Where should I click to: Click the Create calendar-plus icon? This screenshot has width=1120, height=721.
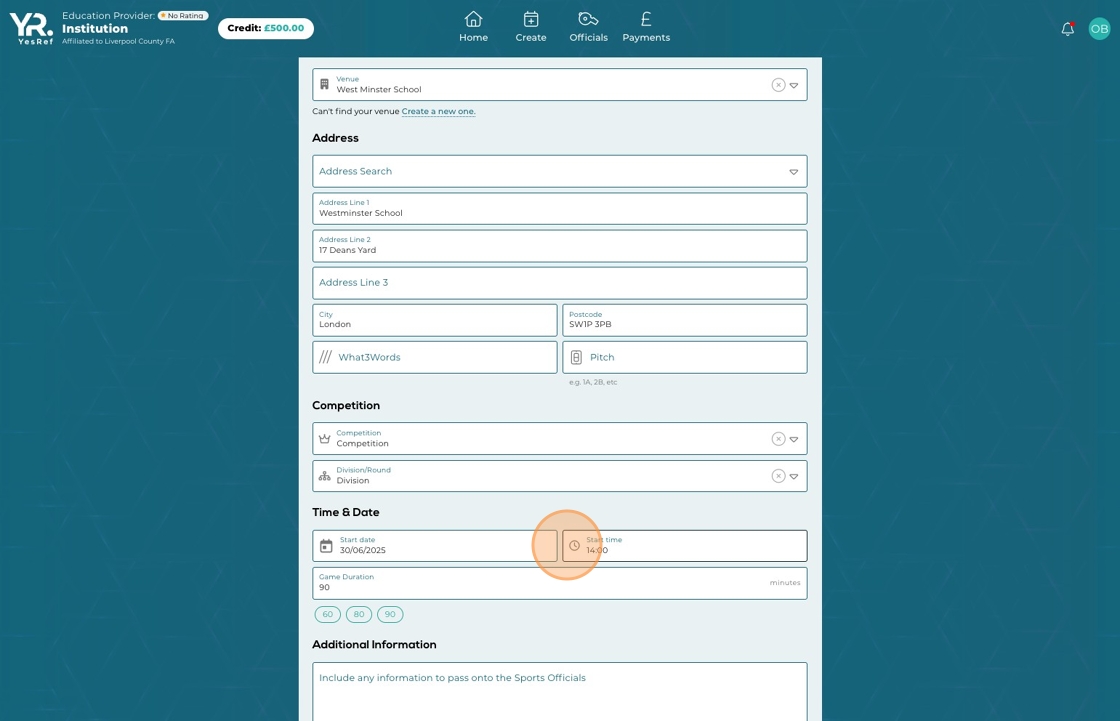531,19
